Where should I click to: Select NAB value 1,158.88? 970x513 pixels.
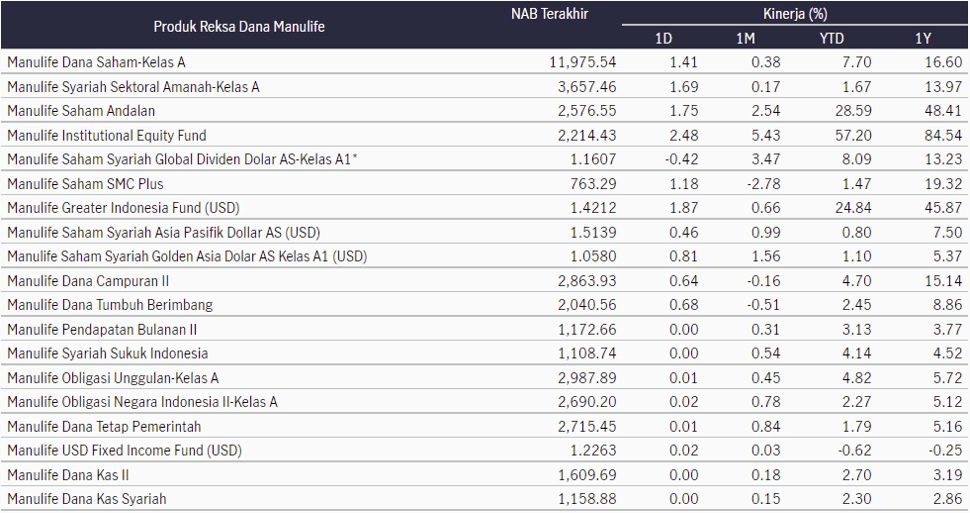coord(587,499)
